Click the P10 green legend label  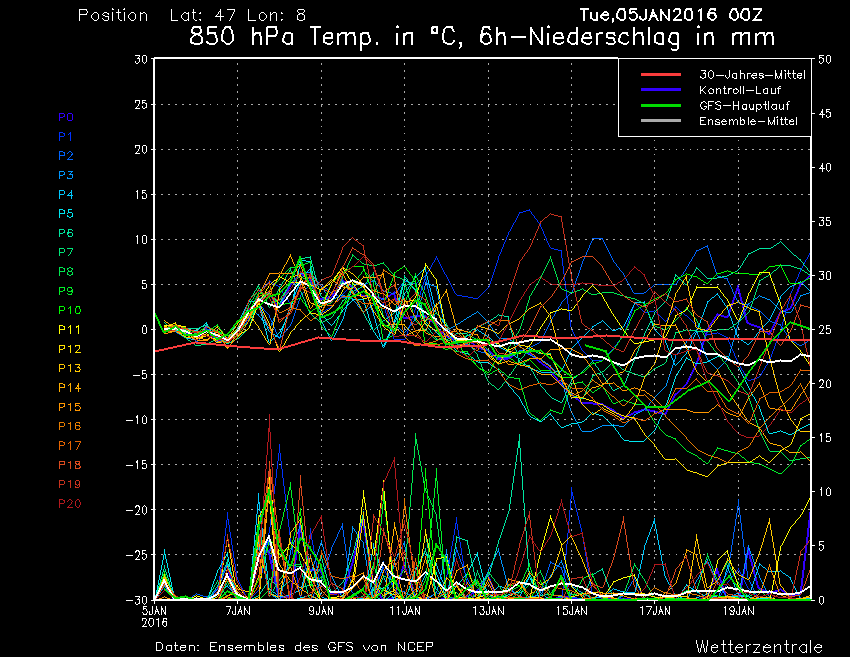point(69,310)
